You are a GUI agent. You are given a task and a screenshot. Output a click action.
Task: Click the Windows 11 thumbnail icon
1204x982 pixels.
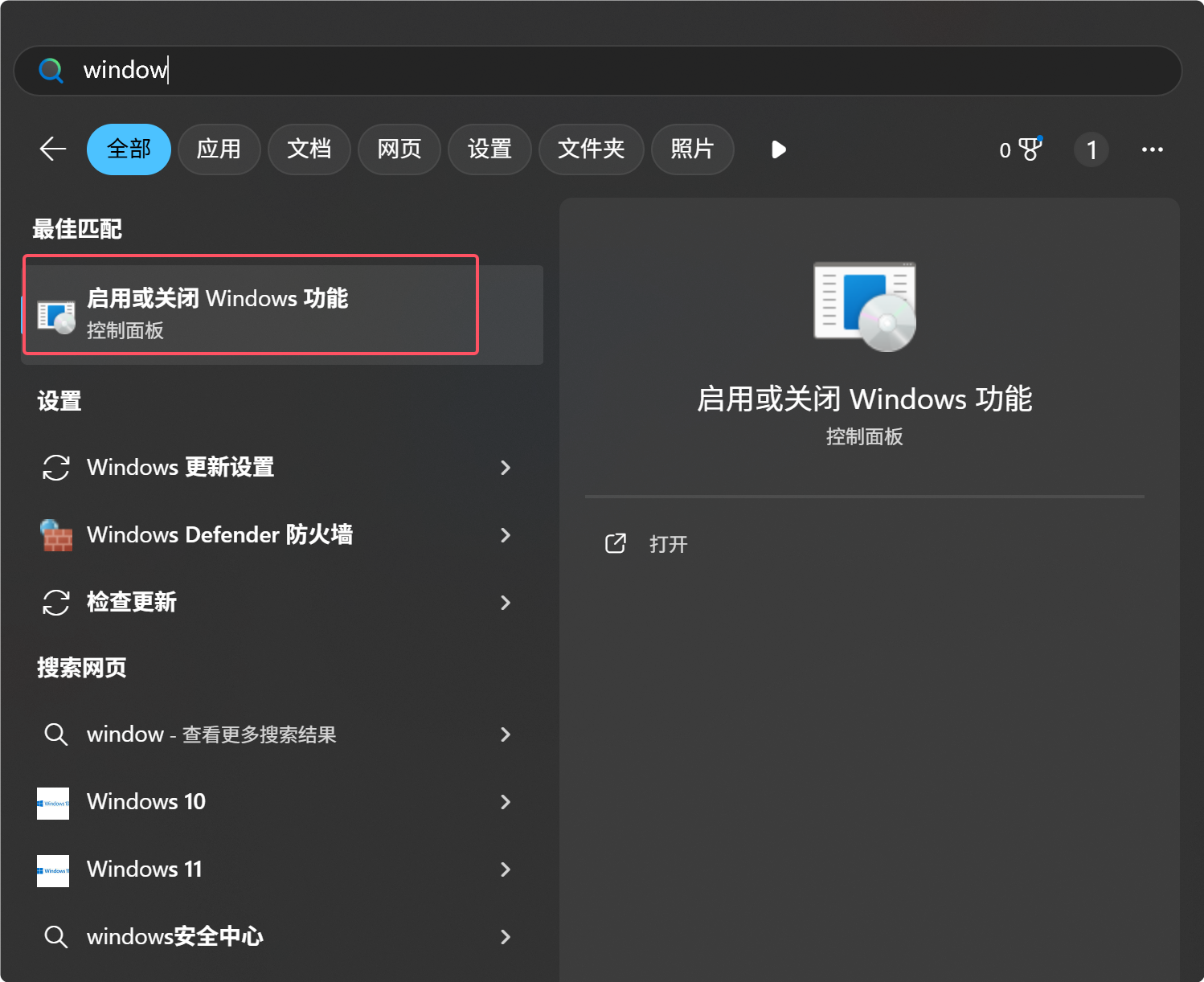pos(53,871)
